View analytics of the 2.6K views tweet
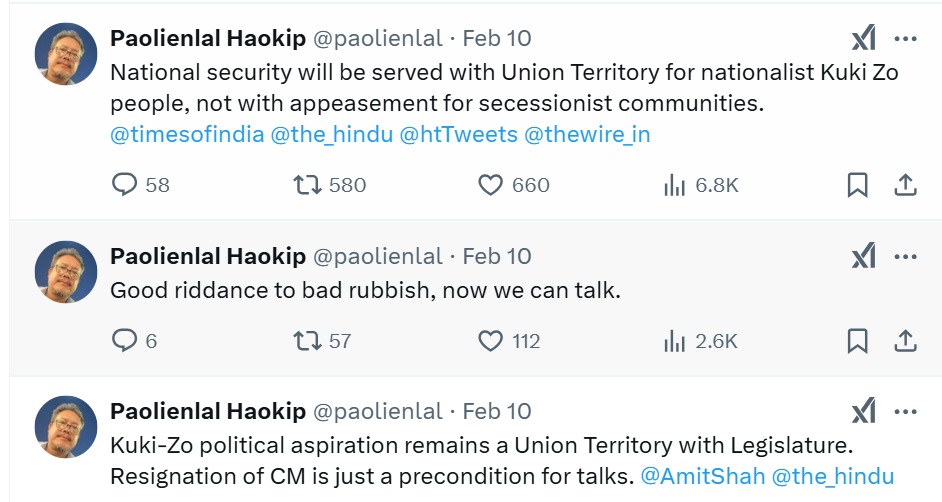This screenshot has height=502, width=942. coord(675,341)
